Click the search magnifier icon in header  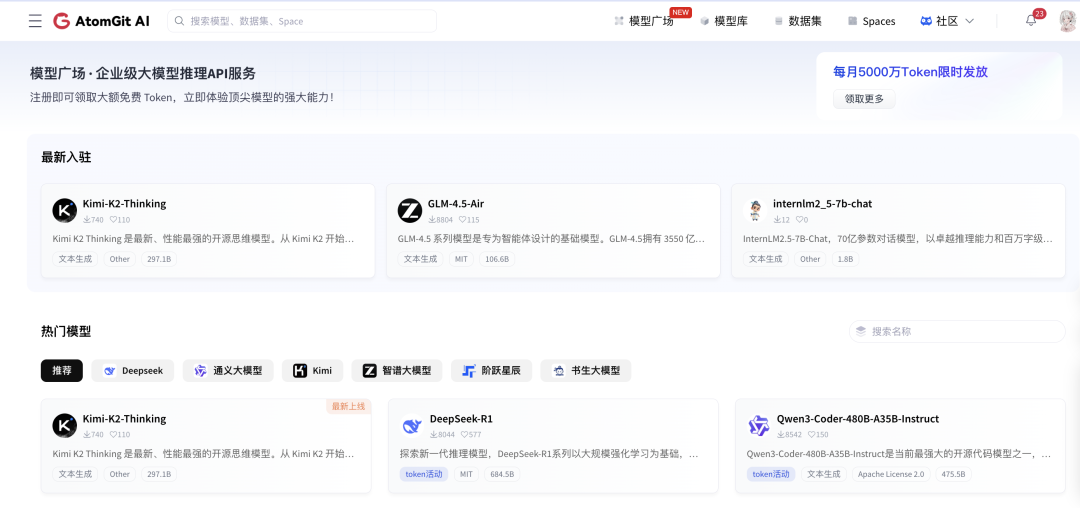(179, 21)
